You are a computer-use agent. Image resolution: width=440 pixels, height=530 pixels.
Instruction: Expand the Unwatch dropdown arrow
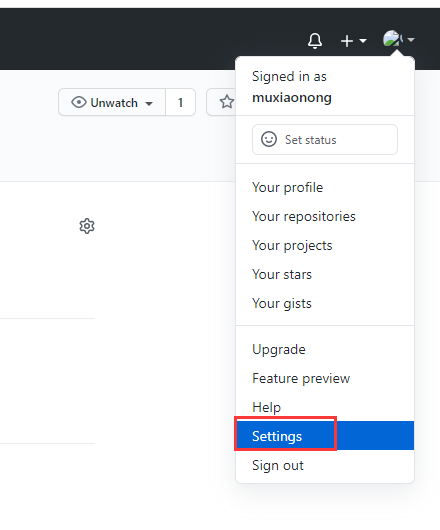click(149, 103)
